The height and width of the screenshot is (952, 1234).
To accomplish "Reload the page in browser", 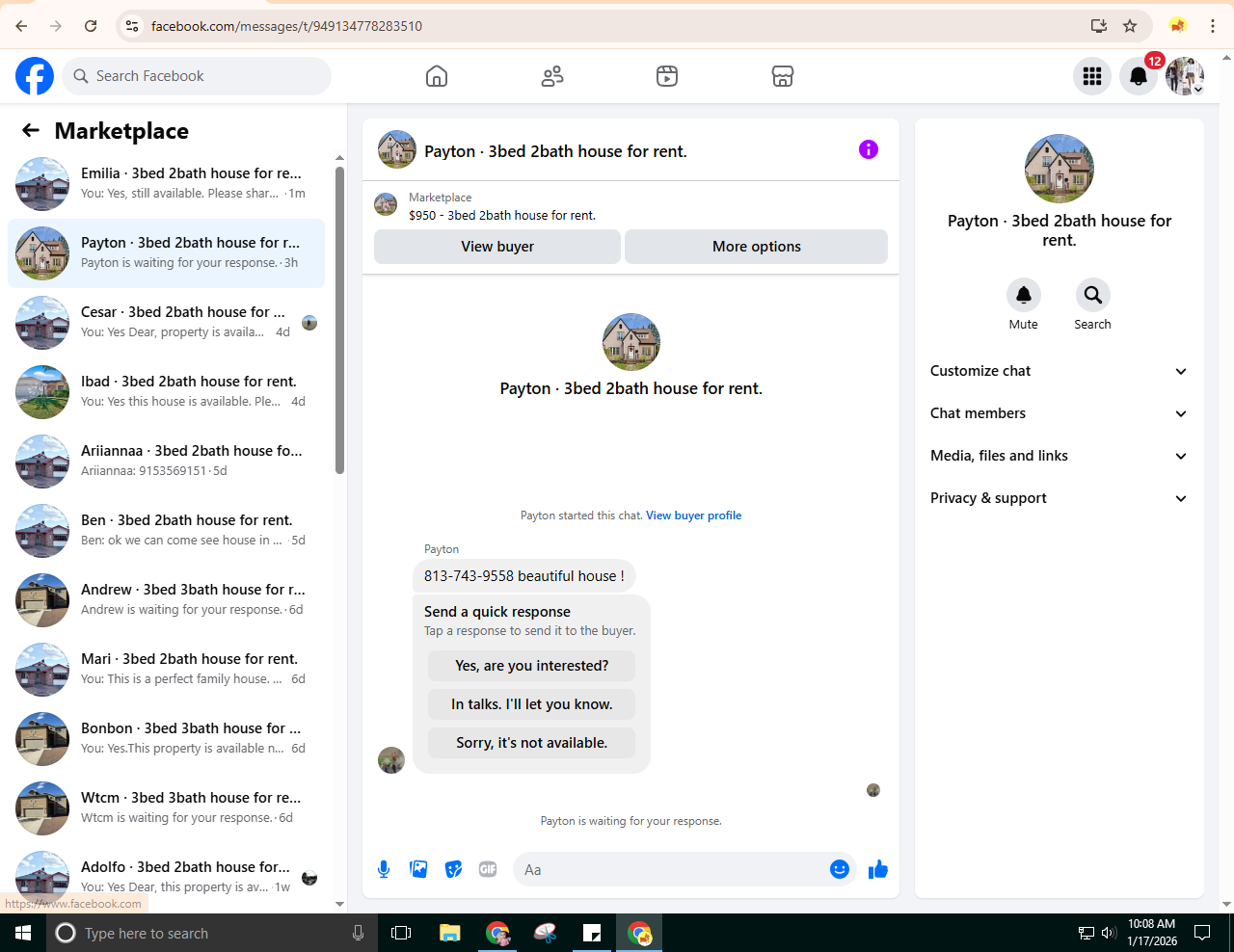I will pos(91,26).
